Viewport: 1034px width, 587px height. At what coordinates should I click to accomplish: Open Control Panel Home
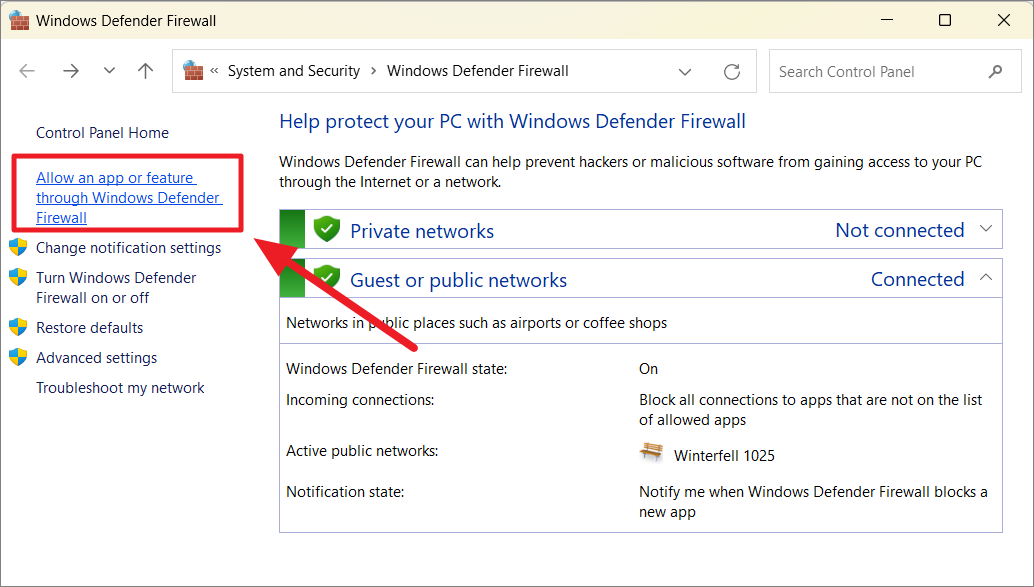tap(102, 133)
